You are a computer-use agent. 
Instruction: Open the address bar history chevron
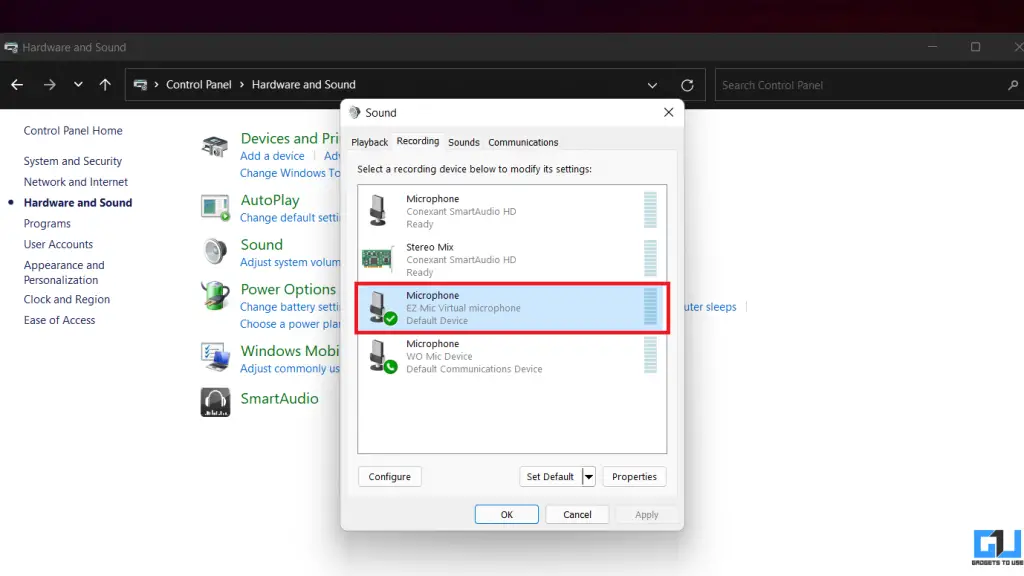(x=652, y=85)
